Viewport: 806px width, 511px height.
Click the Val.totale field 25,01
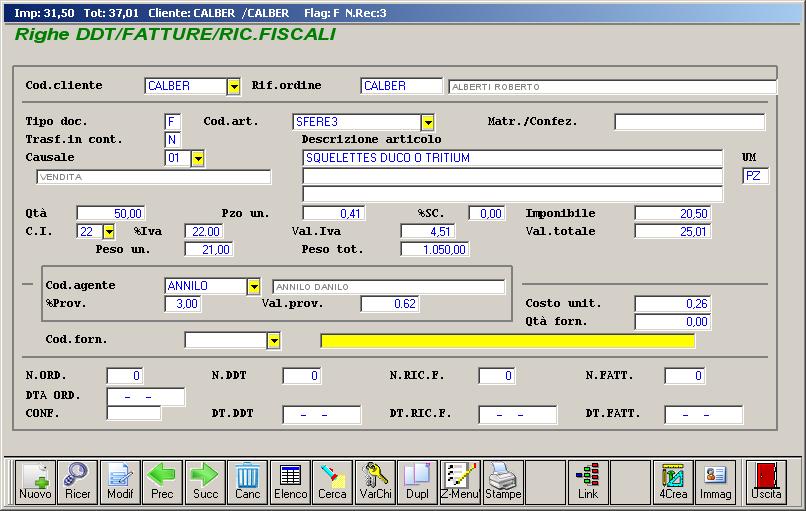coord(673,231)
